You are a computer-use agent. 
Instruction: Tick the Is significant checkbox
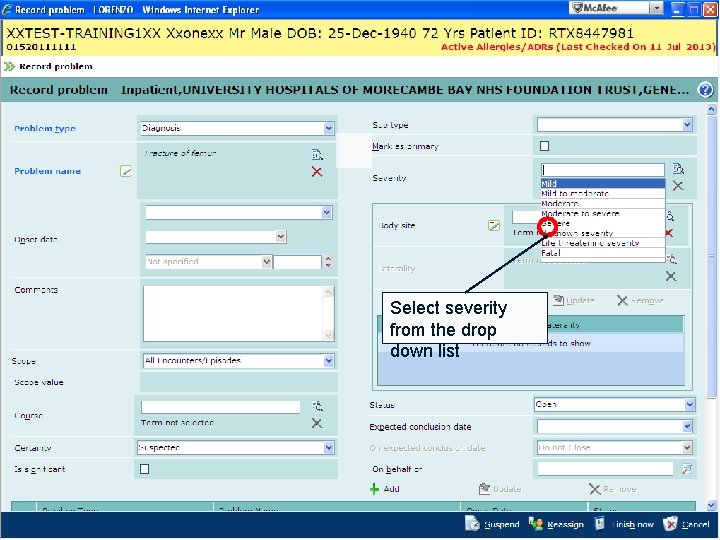[x=144, y=469]
